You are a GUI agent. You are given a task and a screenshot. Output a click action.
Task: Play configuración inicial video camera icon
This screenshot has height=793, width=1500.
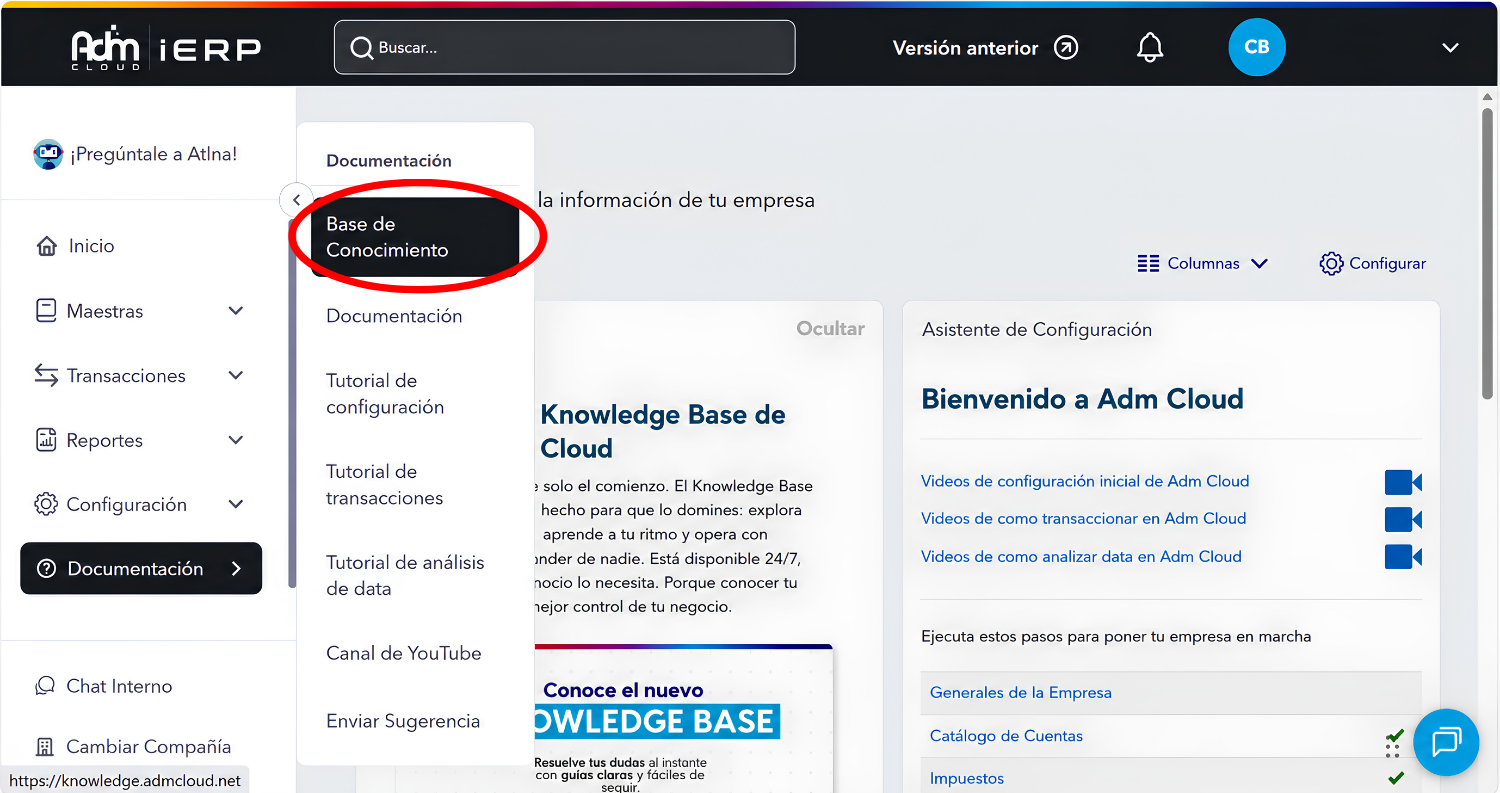point(1403,482)
